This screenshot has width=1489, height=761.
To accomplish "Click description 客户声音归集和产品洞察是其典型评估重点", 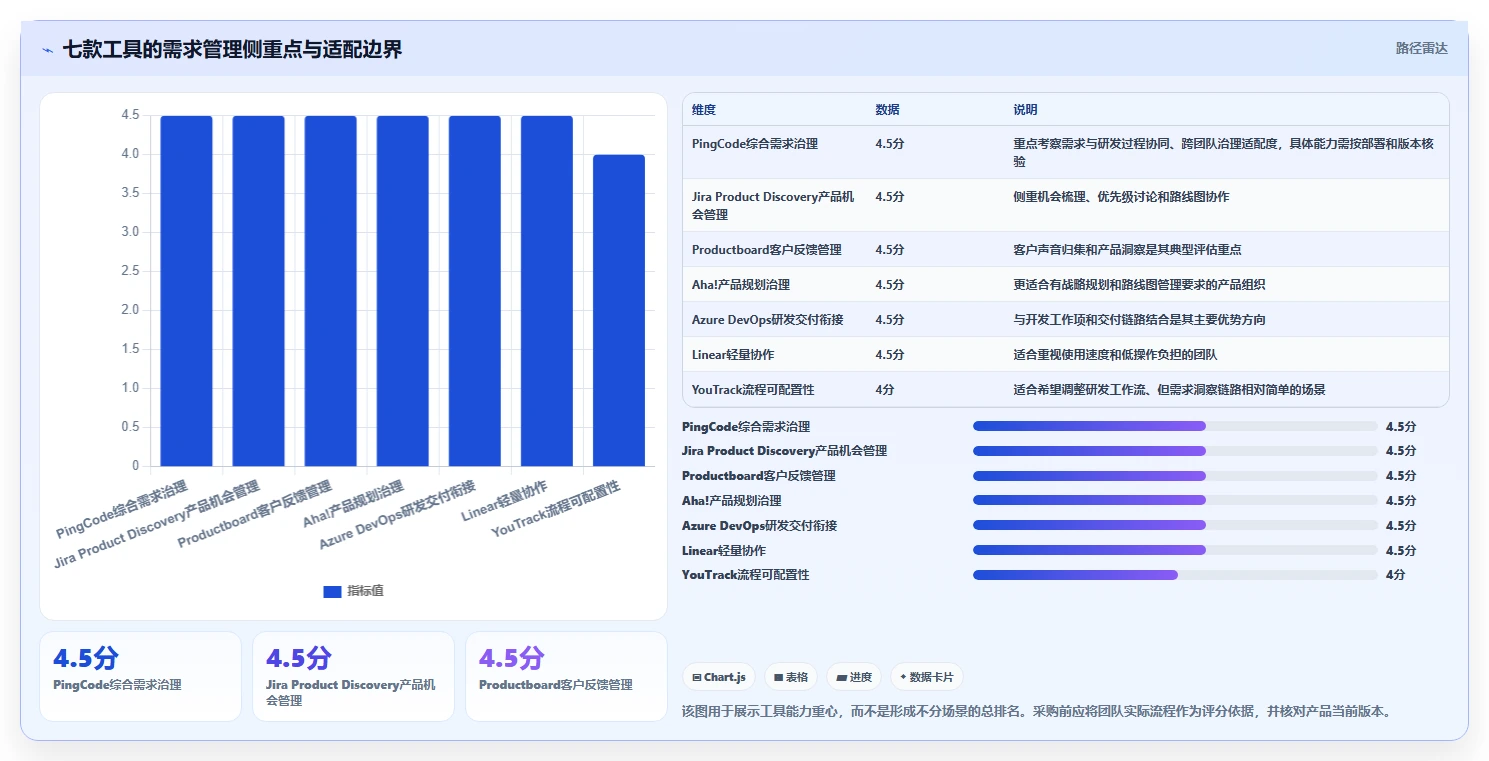I will pyautogui.click(x=1127, y=250).
